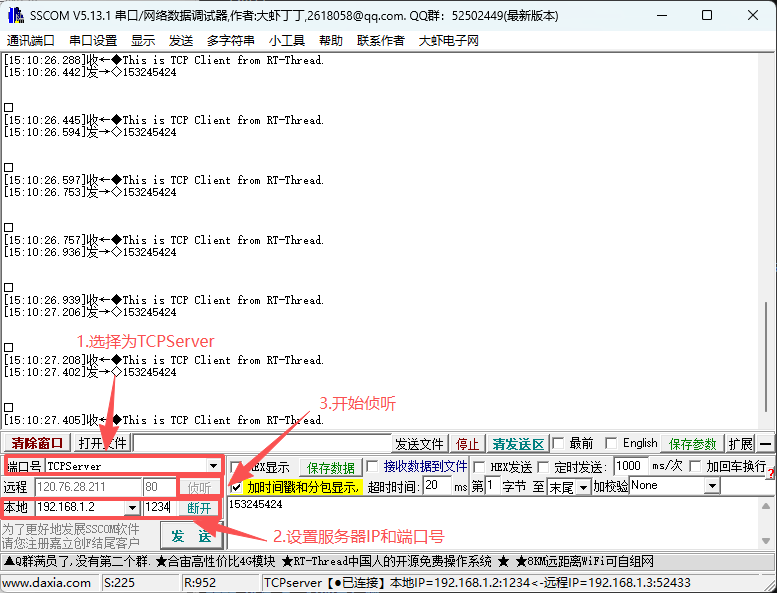Click the send area scroll down arrow
The image size is (777, 593).
pos(766,541)
